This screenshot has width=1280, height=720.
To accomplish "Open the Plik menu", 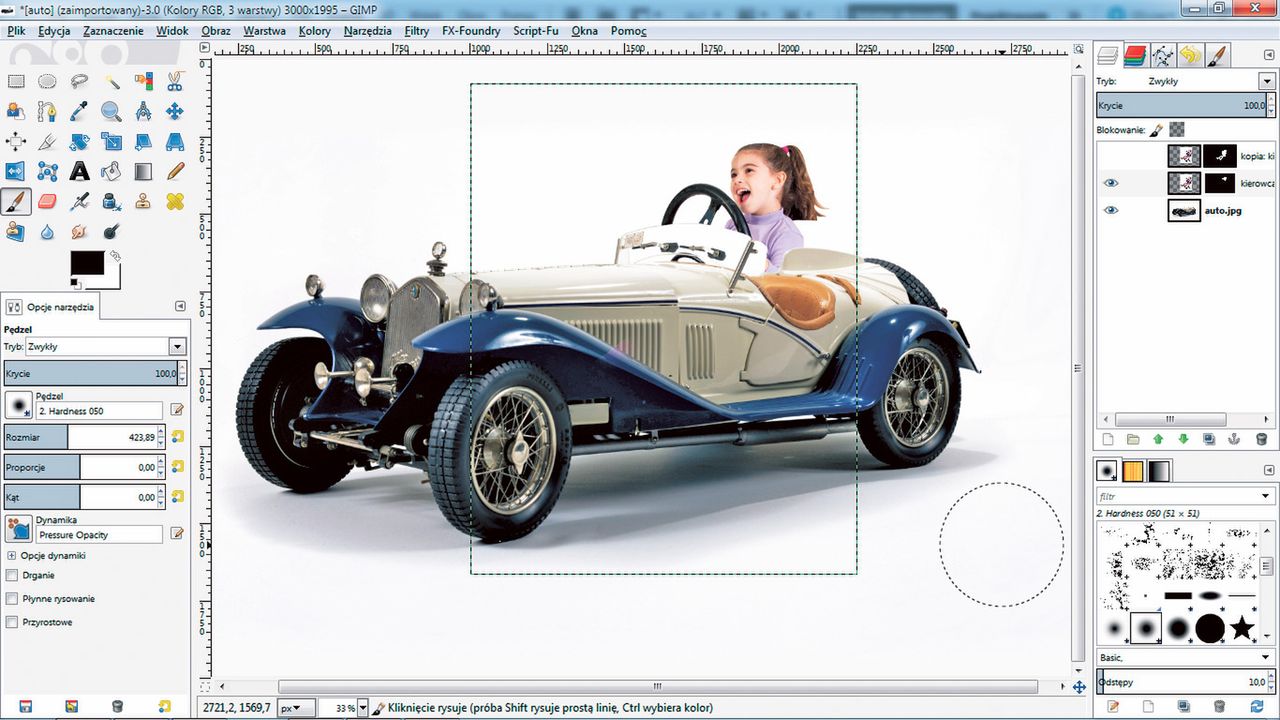I will (16, 31).
